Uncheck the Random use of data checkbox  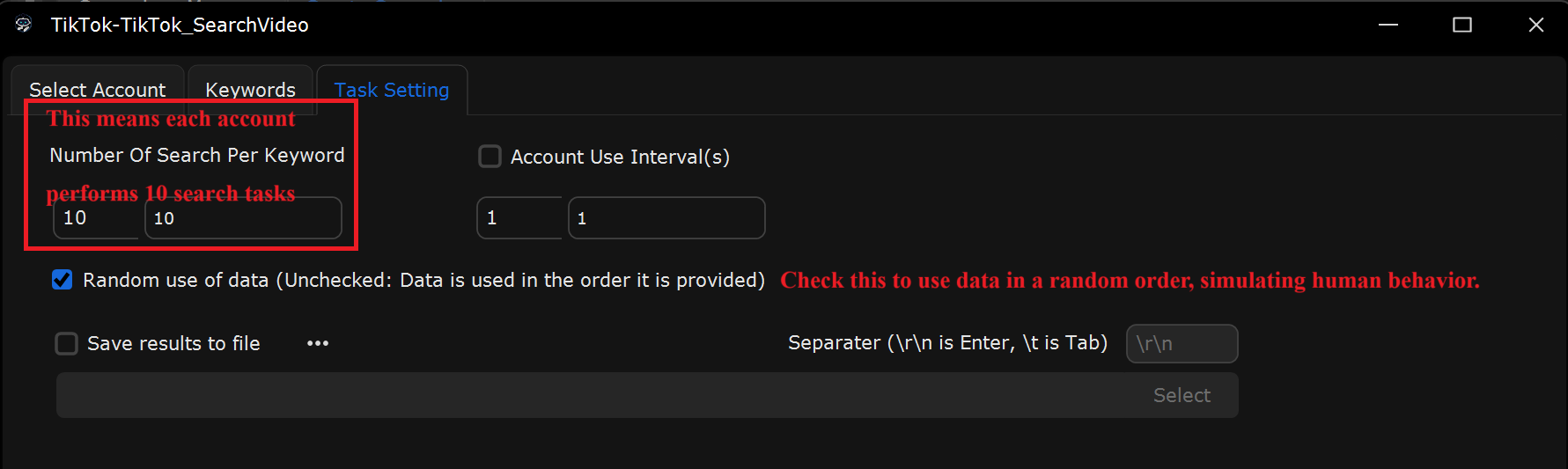coord(62,280)
